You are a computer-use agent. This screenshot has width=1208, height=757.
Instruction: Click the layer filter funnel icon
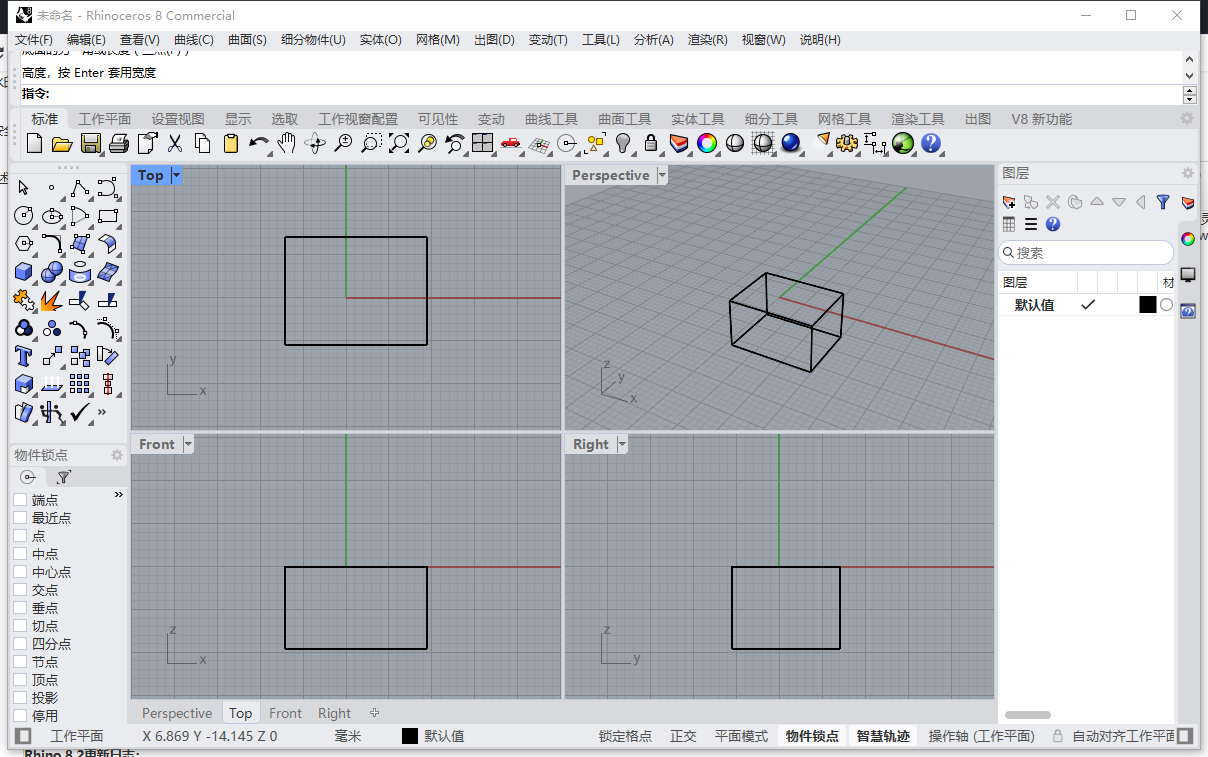(1163, 202)
